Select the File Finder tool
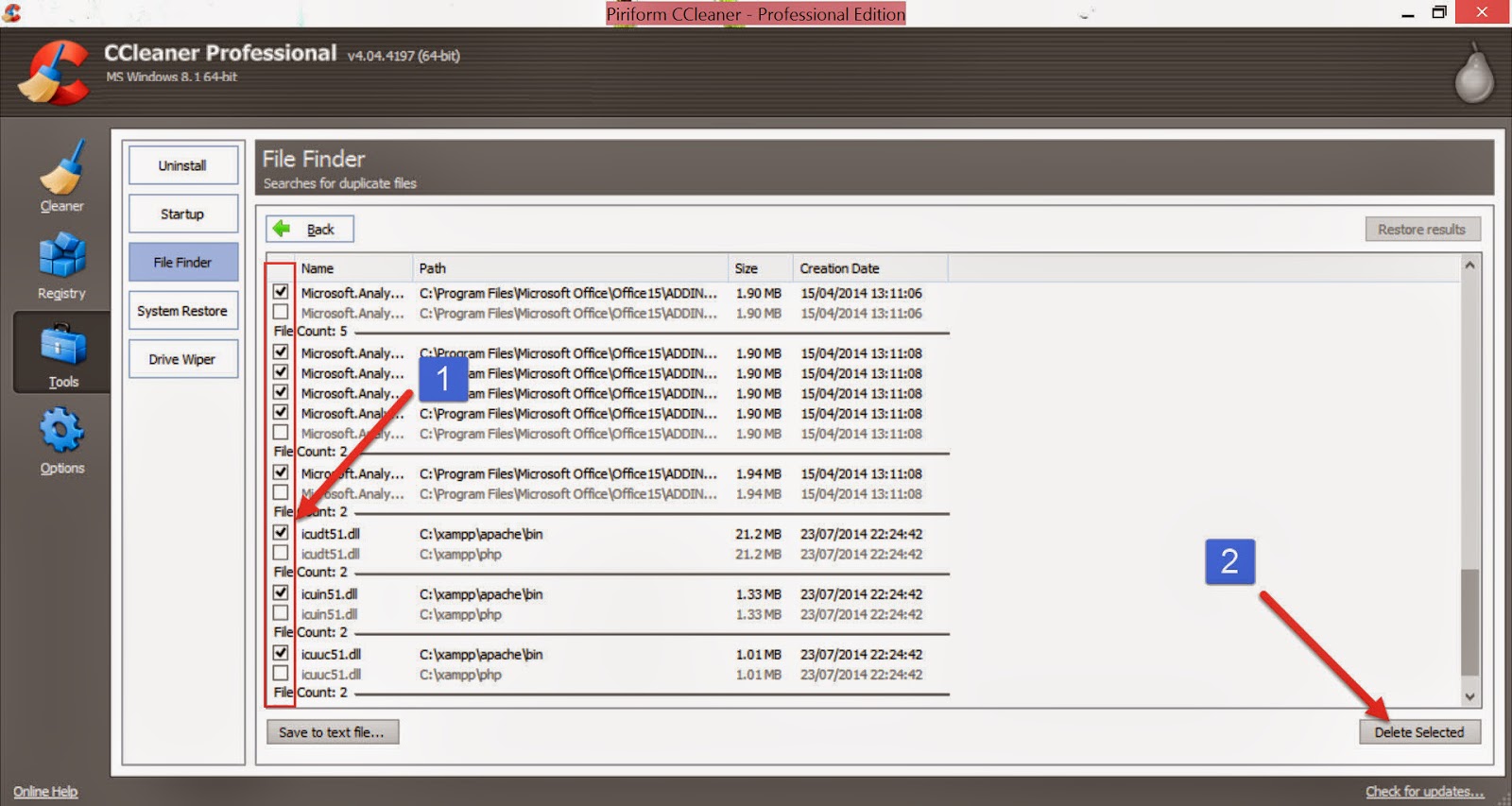1512x806 pixels. tap(183, 262)
